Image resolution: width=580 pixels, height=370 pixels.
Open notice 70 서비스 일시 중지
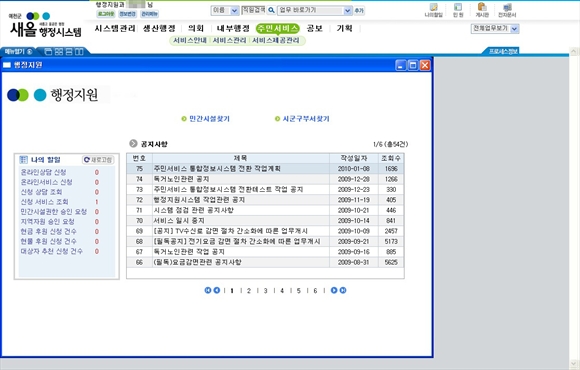click(x=179, y=221)
